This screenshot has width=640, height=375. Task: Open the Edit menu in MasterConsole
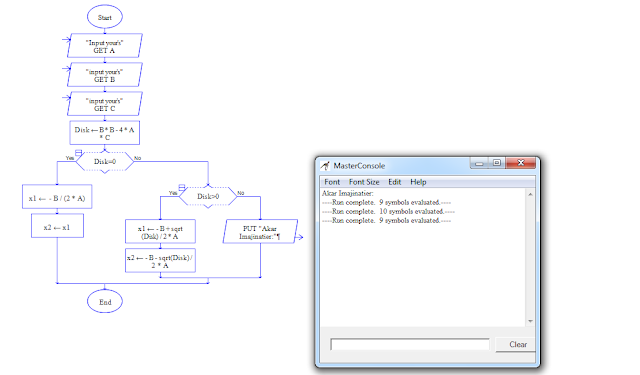[394, 182]
